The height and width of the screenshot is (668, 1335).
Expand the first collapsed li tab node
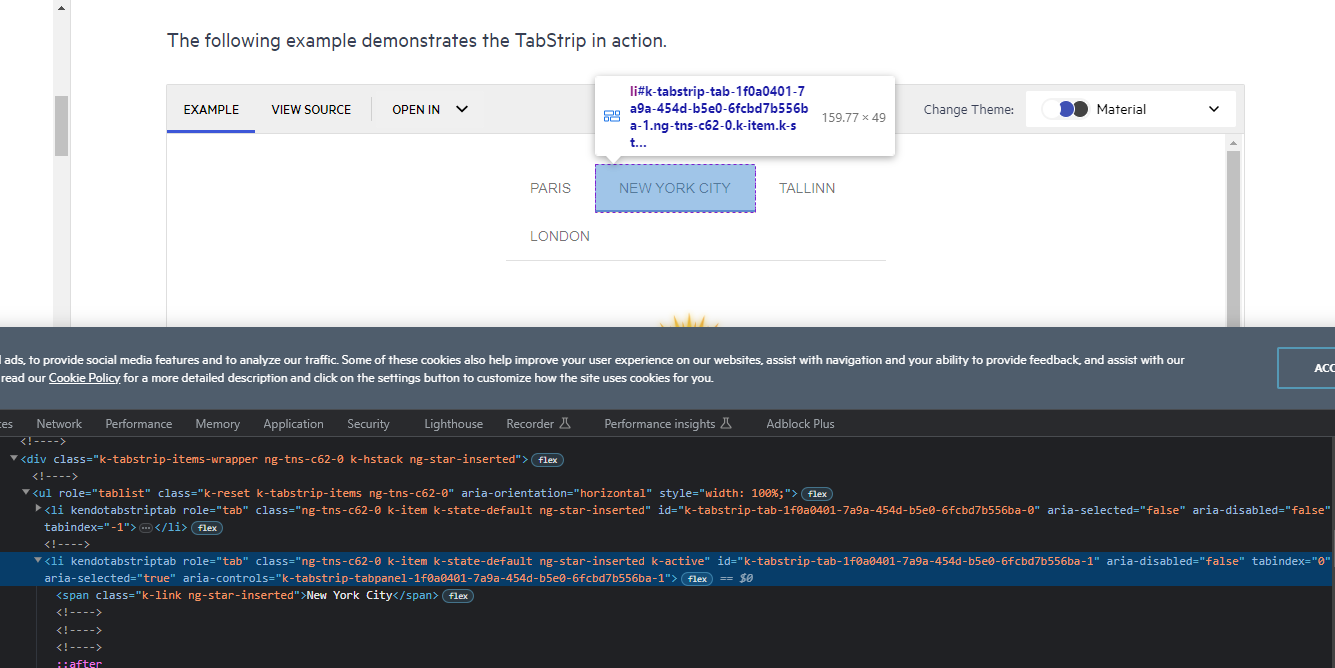pos(38,510)
